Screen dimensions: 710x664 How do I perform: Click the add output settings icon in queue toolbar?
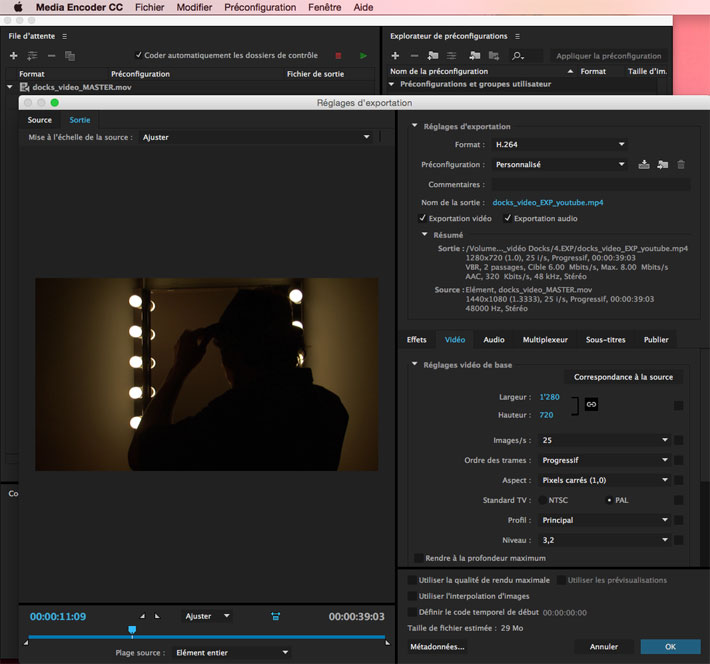click(x=32, y=56)
